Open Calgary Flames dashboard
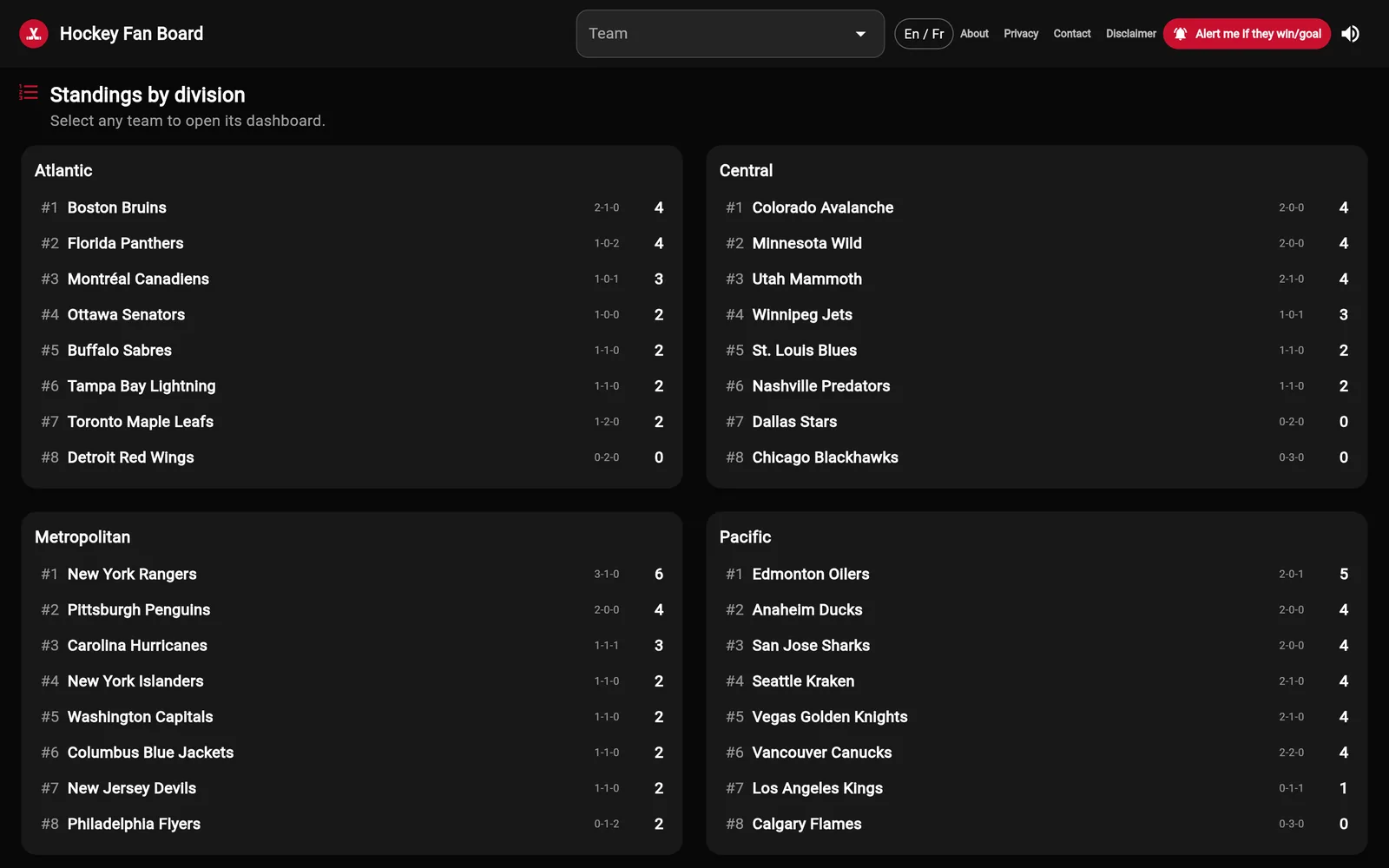This screenshot has width=1389, height=868. pyautogui.click(x=1037, y=823)
